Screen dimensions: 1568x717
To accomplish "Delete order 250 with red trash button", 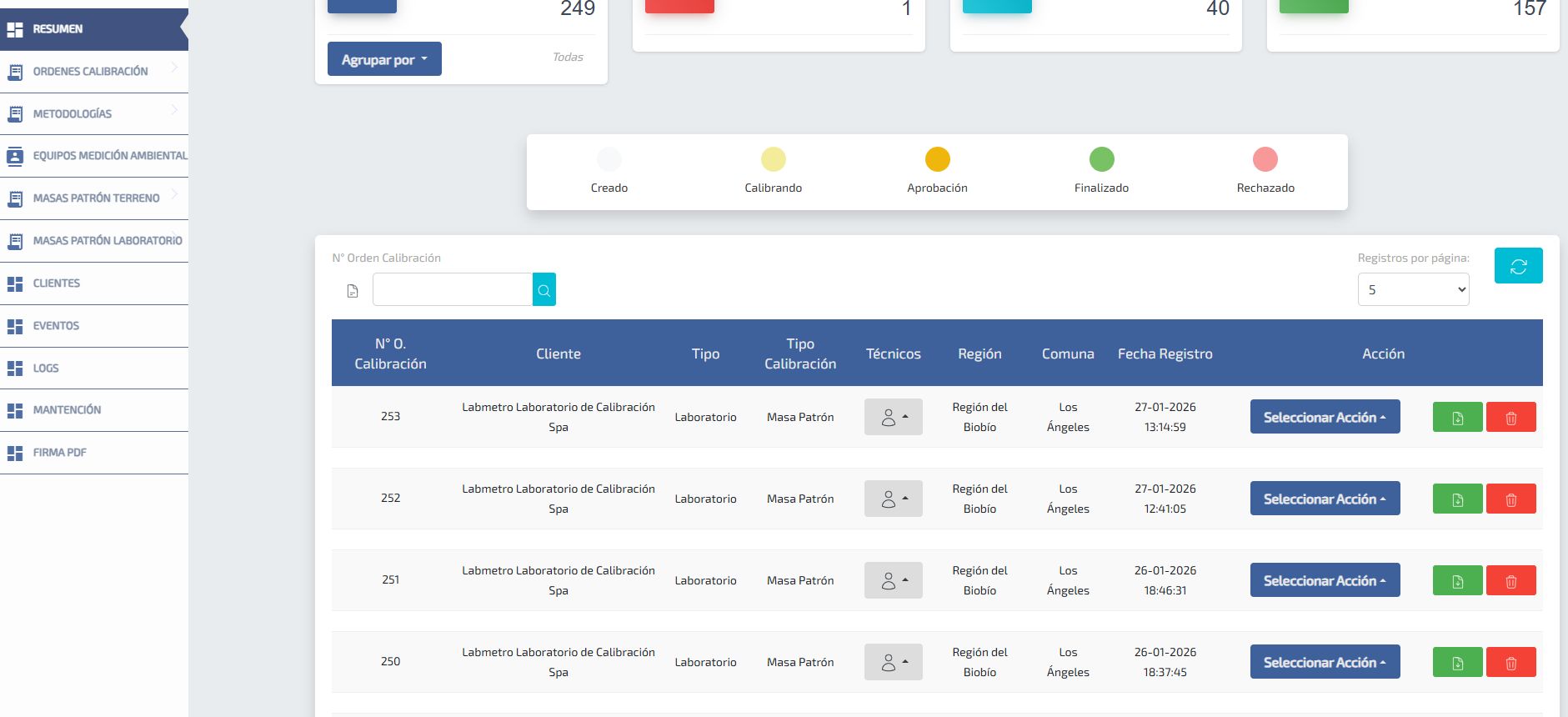I will click(1510, 662).
